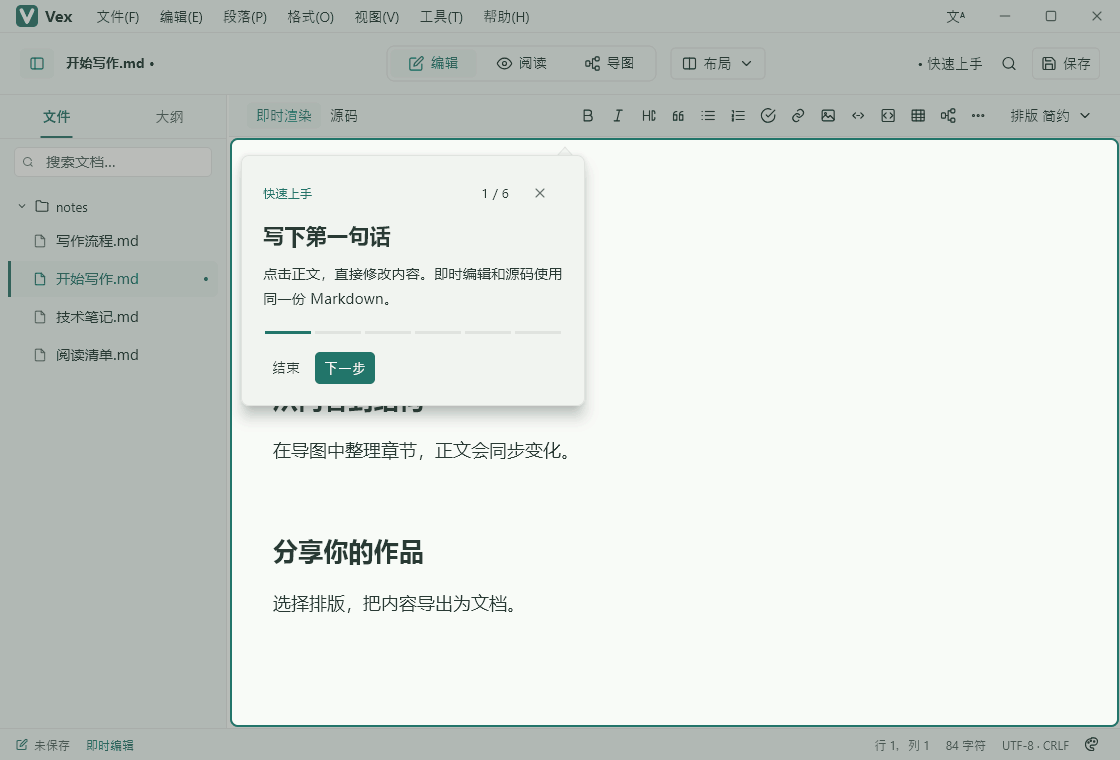Viewport: 1120px width, 760px height.
Task: Click the 搜索文档 search field
Action: [113, 162]
